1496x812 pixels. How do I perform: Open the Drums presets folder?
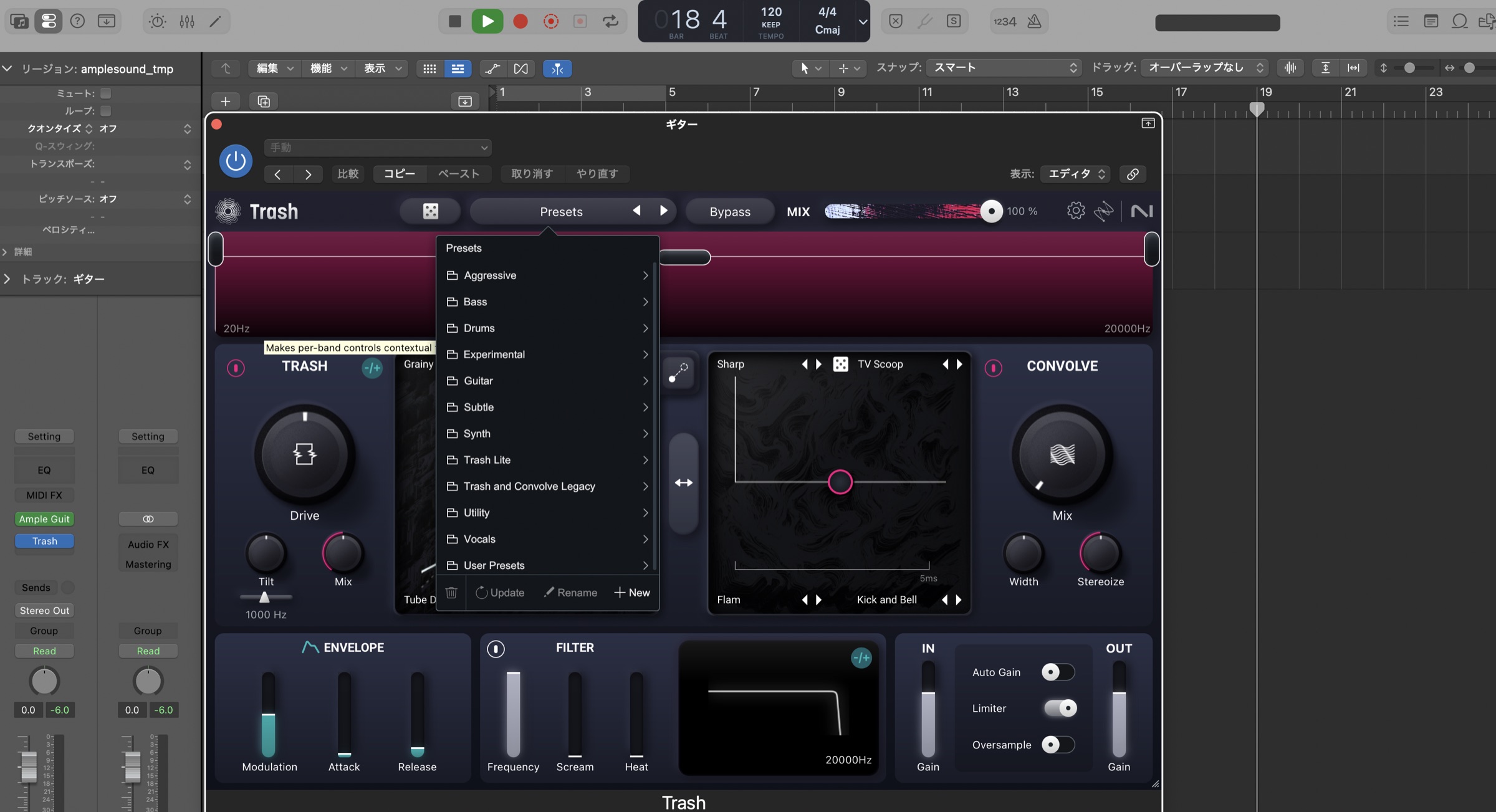[547, 328]
